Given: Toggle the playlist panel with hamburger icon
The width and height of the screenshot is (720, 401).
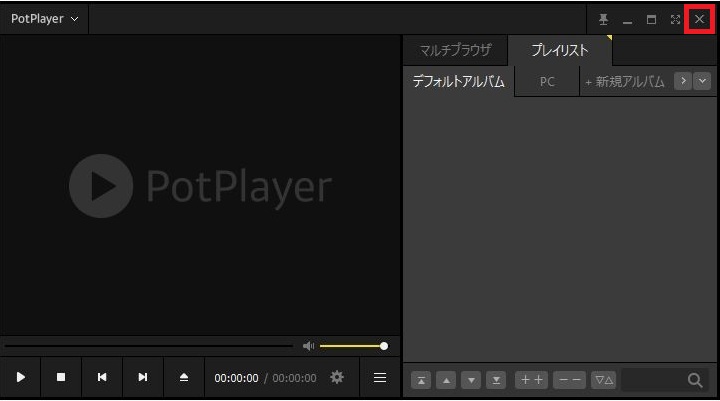Looking at the screenshot, I should (380, 377).
